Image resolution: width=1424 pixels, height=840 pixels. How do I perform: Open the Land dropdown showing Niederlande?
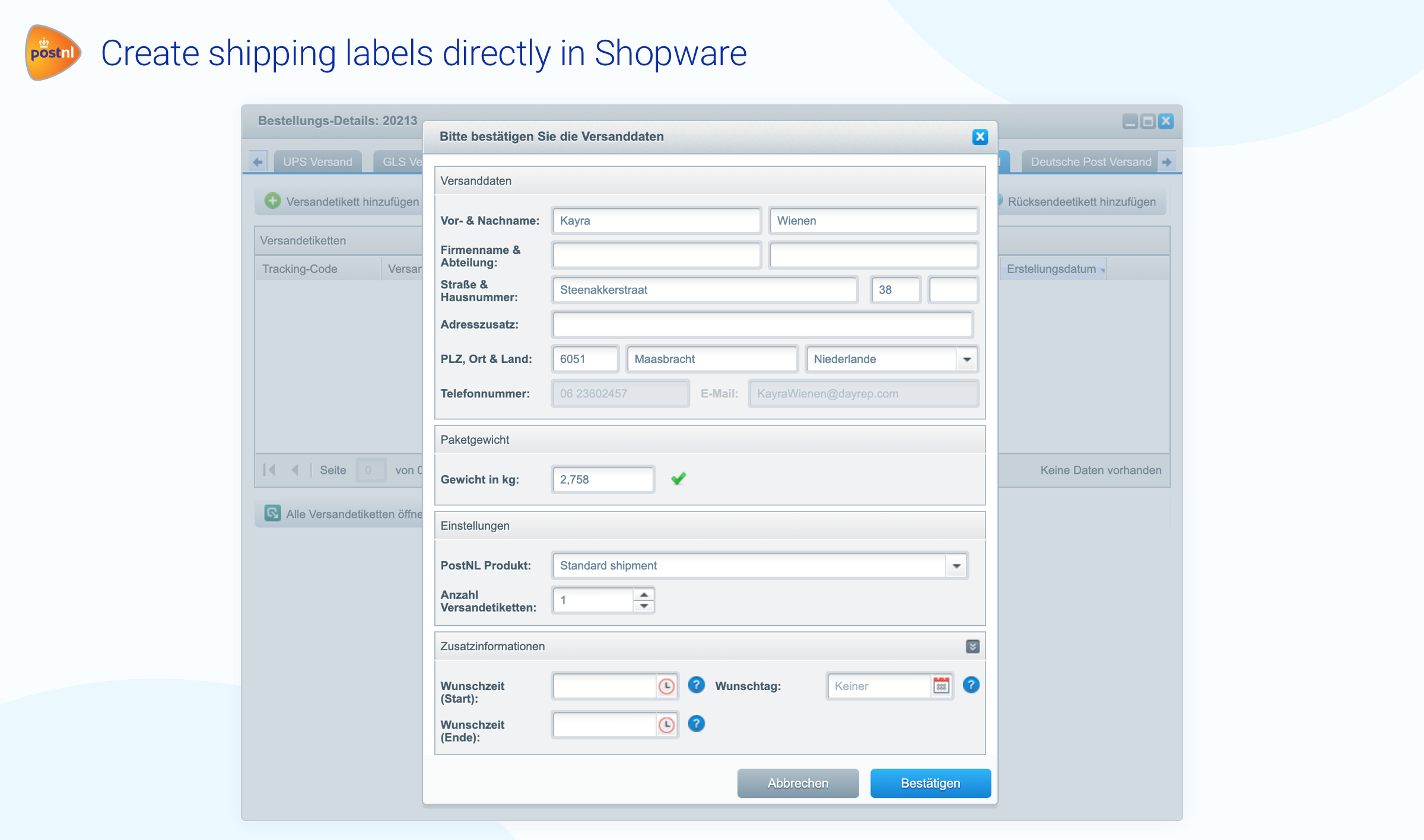(967, 359)
